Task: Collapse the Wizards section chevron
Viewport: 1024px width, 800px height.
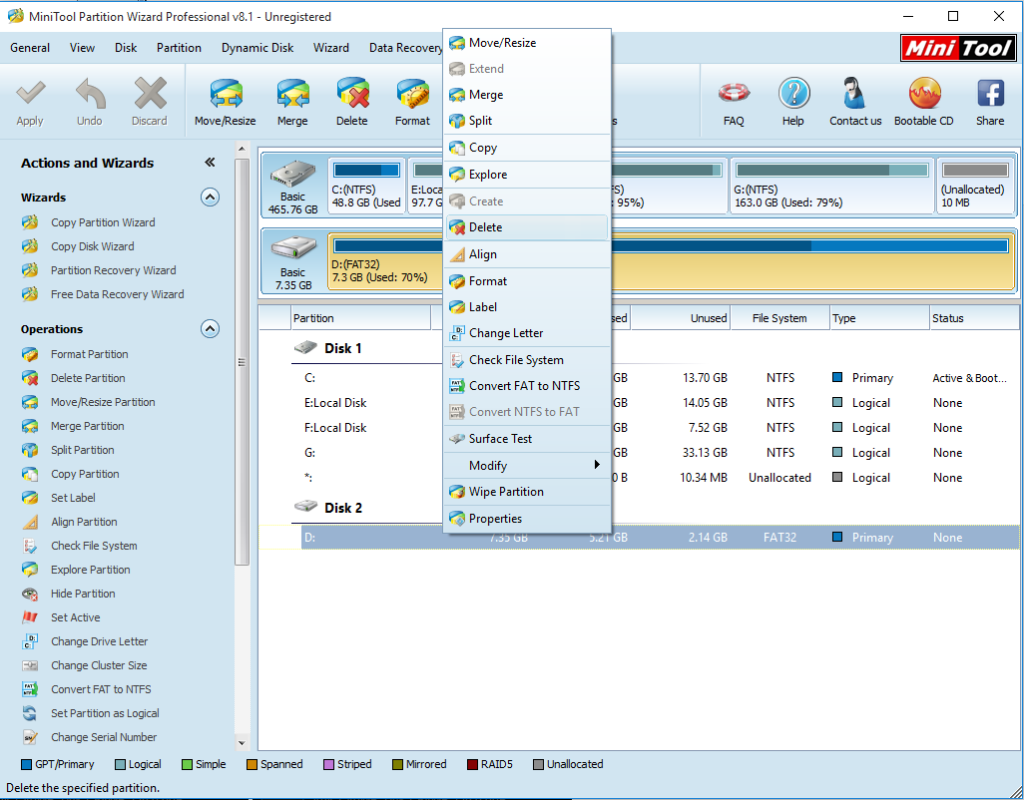Action: pyautogui.click(x=210, y=197)
